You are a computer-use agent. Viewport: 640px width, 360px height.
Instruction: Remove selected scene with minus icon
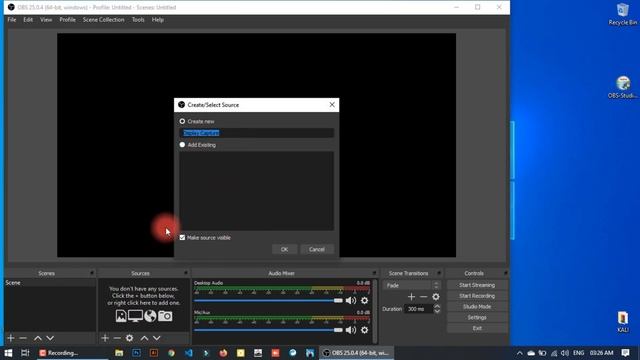pos(23,338)
